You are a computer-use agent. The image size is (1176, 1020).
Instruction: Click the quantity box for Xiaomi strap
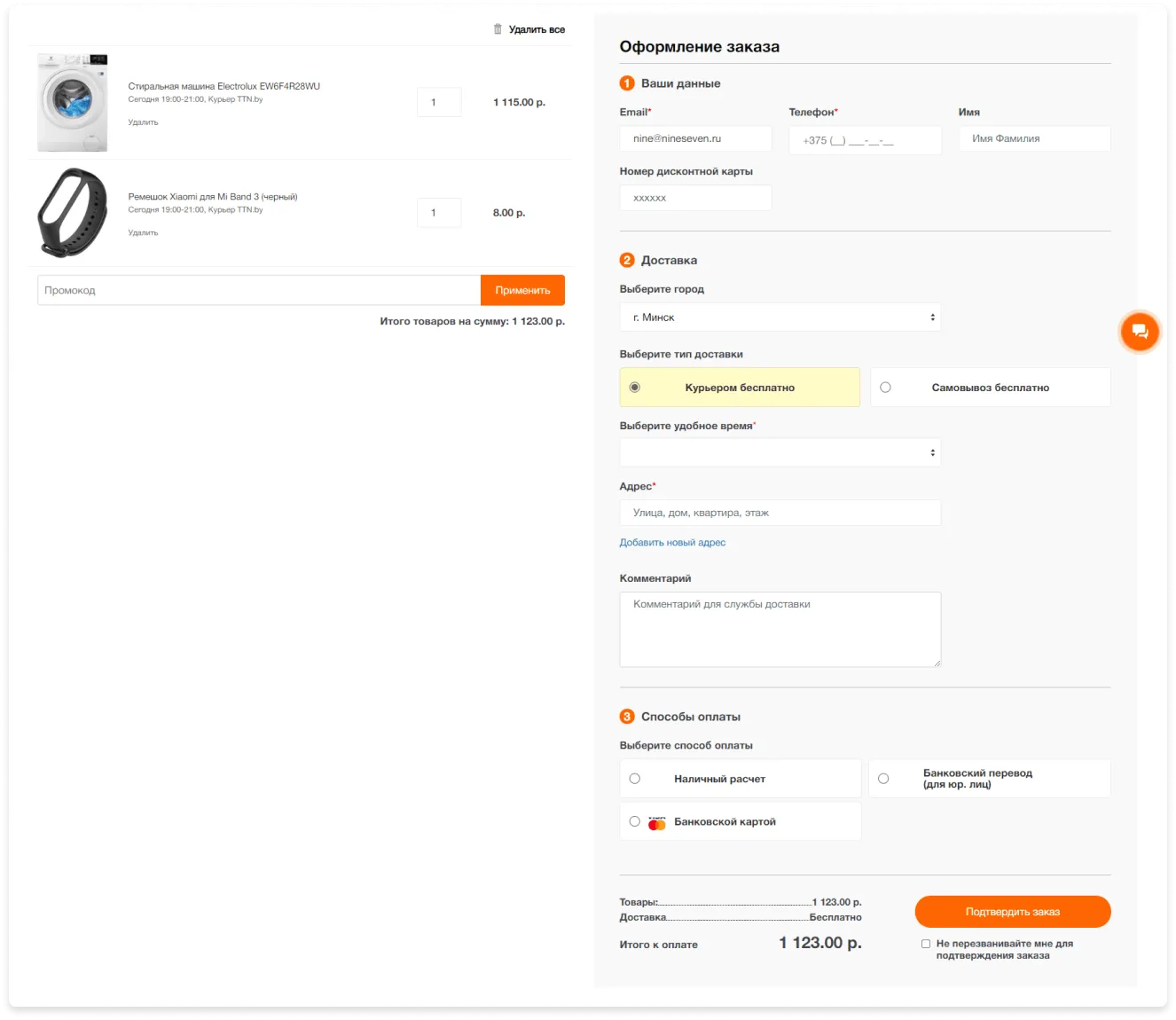tap(439, 213)
